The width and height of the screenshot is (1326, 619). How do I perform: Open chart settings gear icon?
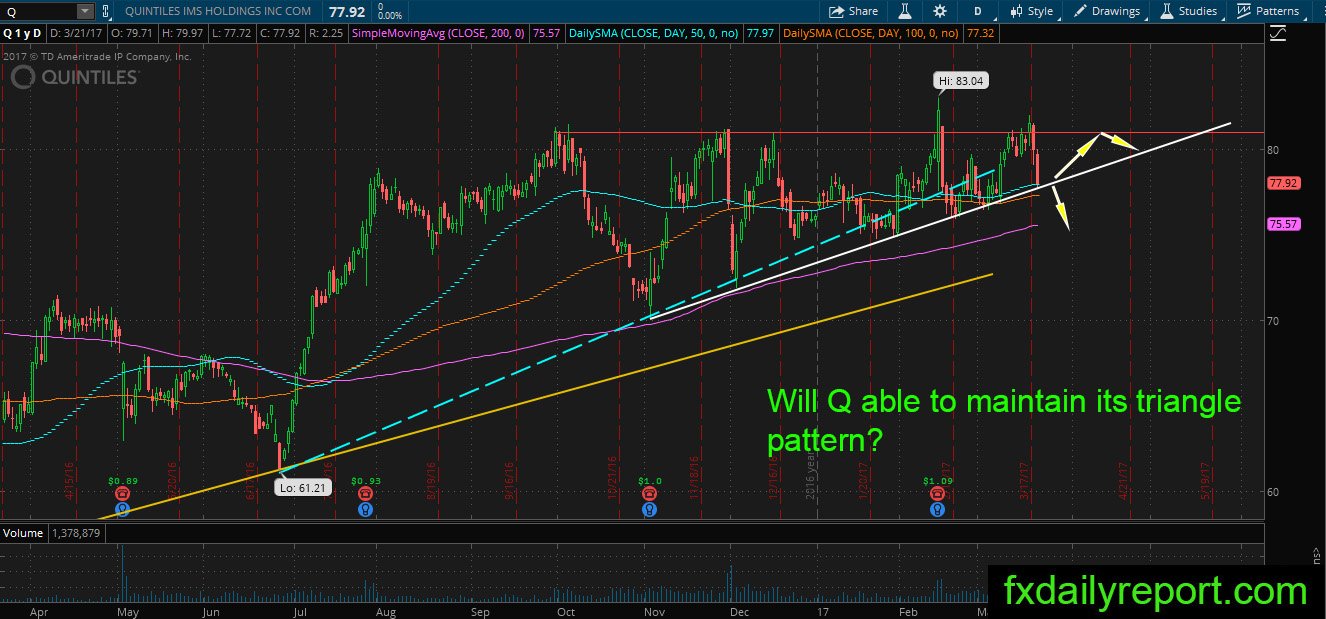(x=939, y=11)
